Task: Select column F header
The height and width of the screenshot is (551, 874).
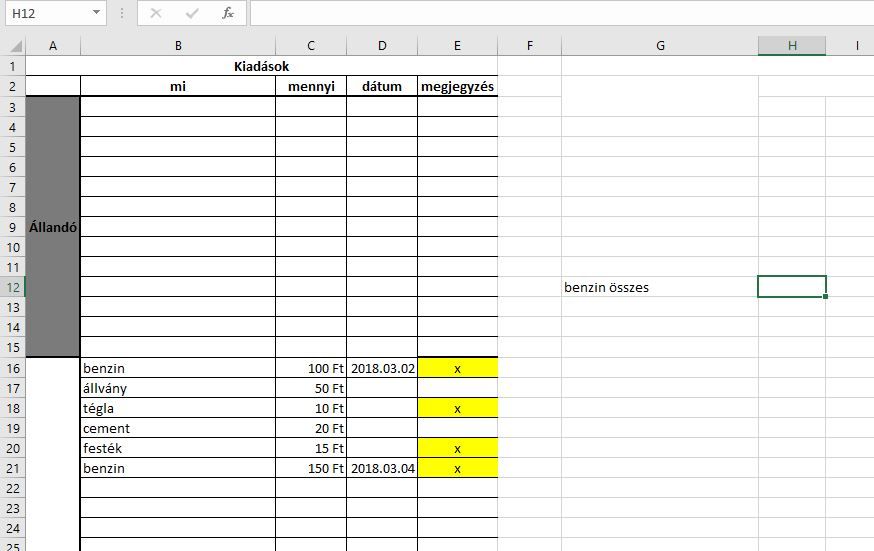Action: (530, 46)
